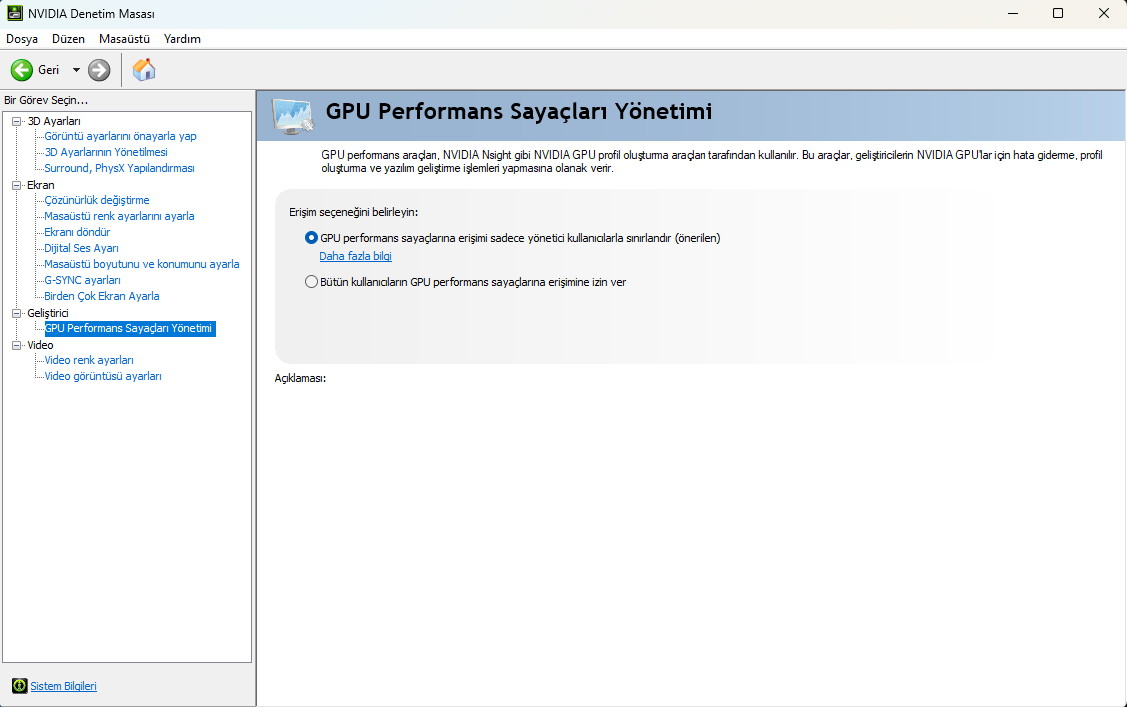
Task: Click the Sistem Bilgileri icon
Action: [19, 686]
